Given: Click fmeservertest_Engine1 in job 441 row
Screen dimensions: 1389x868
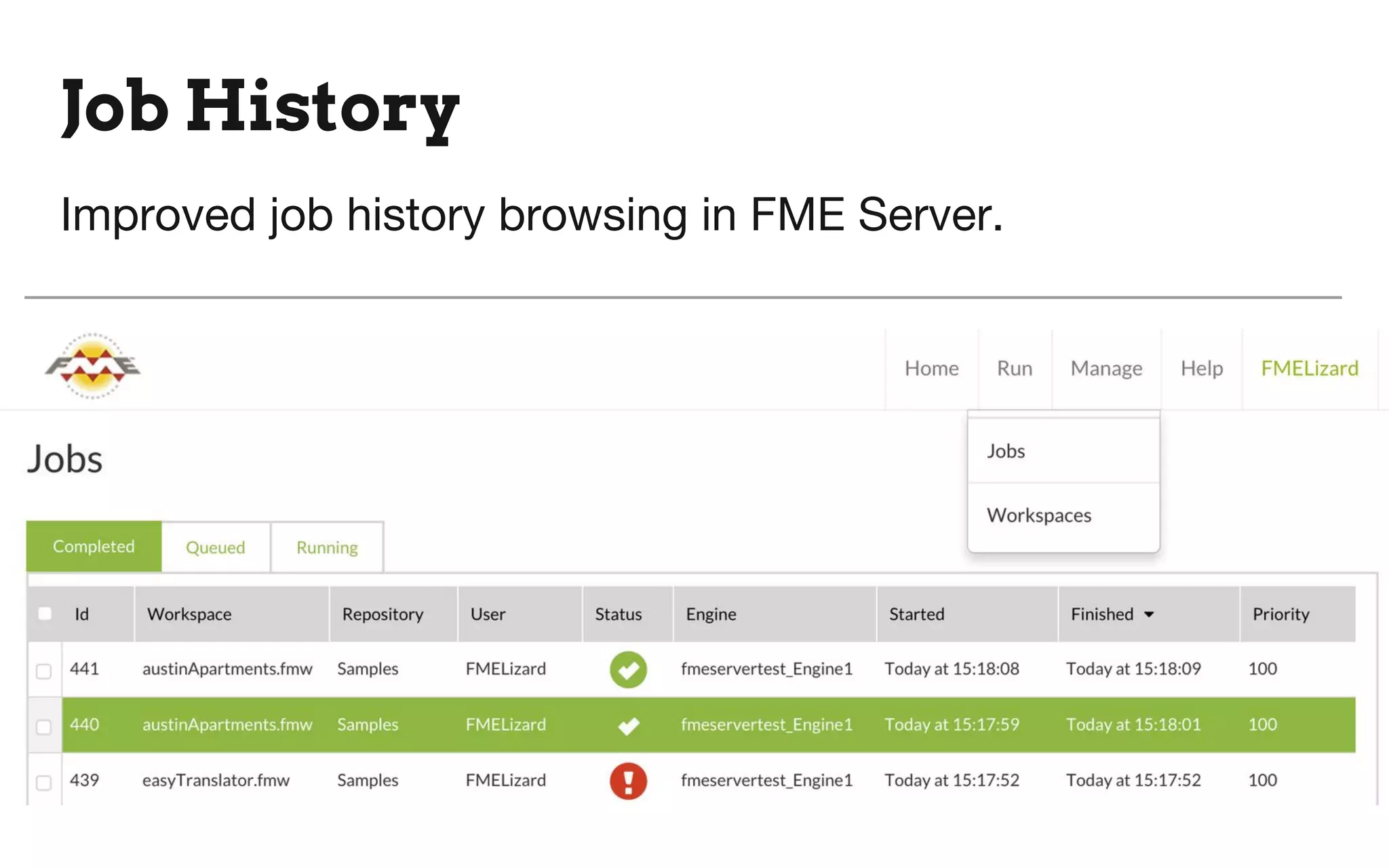Looking at the screenshot, I should 766,669.
